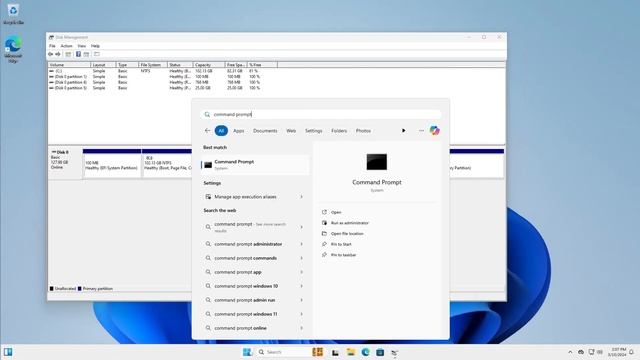Click the Windows Start button on taskbar
The height and width of the screenshot is (360, 640).
247,352
